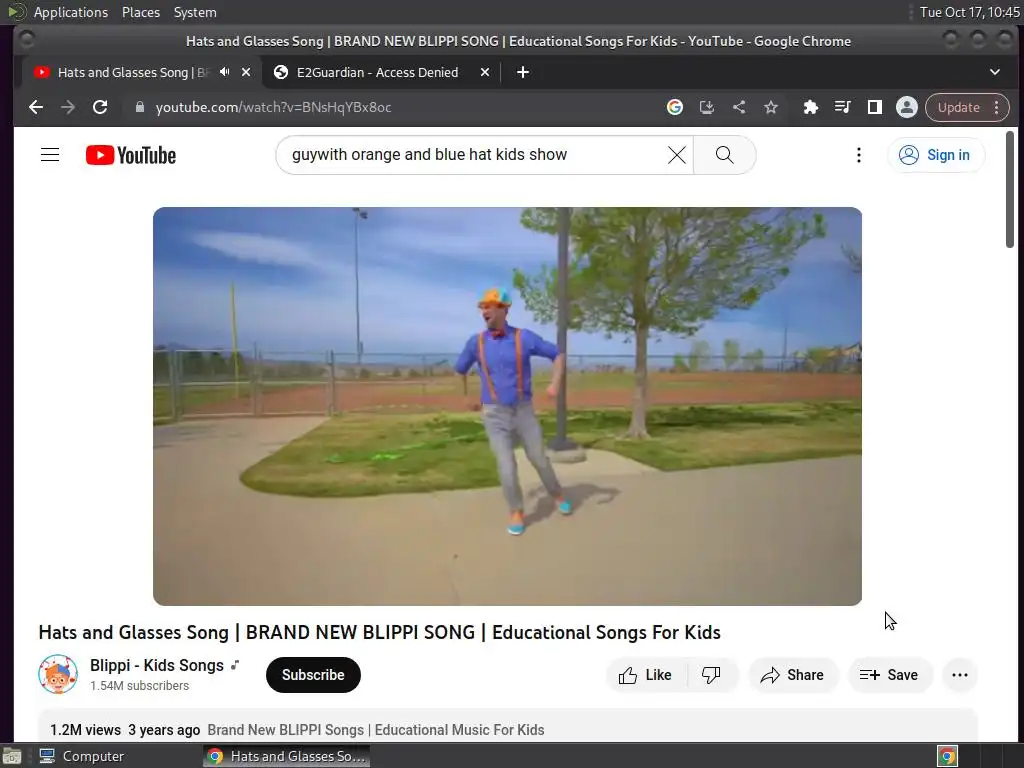This screenshot has width=1024, height=768.
Task: Share this page using toolbar share icon
Action: (x=739, y=107)
